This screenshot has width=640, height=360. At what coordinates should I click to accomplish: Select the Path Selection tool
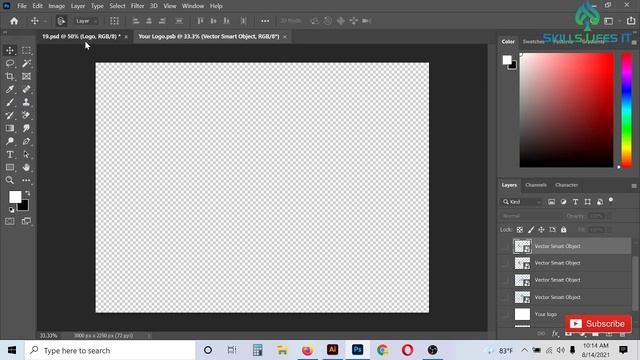pyautogui.click(x=26, y=154)
